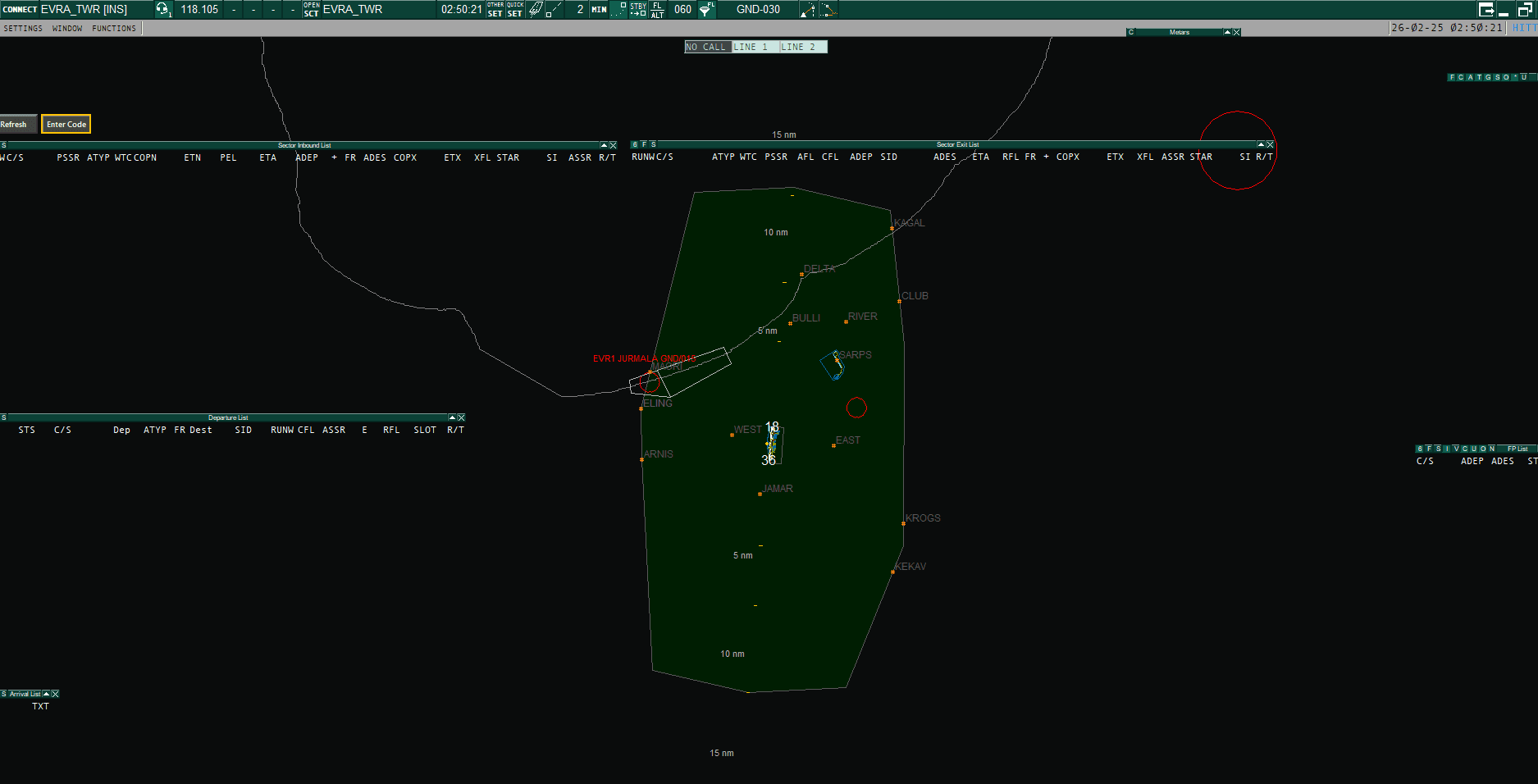The width and height of the screenshot is (1538, 784).
Task: Click the exit/logout arrow icon top right
Action: tap(1486, 9)
